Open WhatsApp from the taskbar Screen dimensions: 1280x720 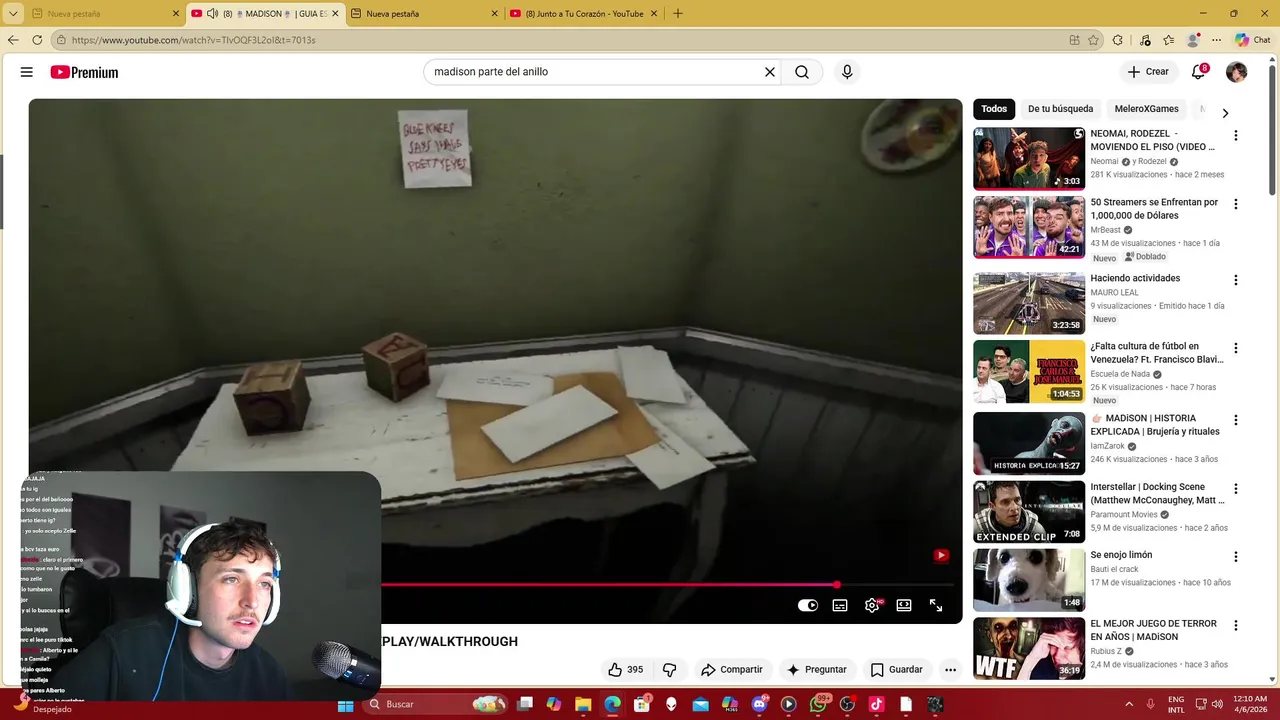click(x=818, y=704)
